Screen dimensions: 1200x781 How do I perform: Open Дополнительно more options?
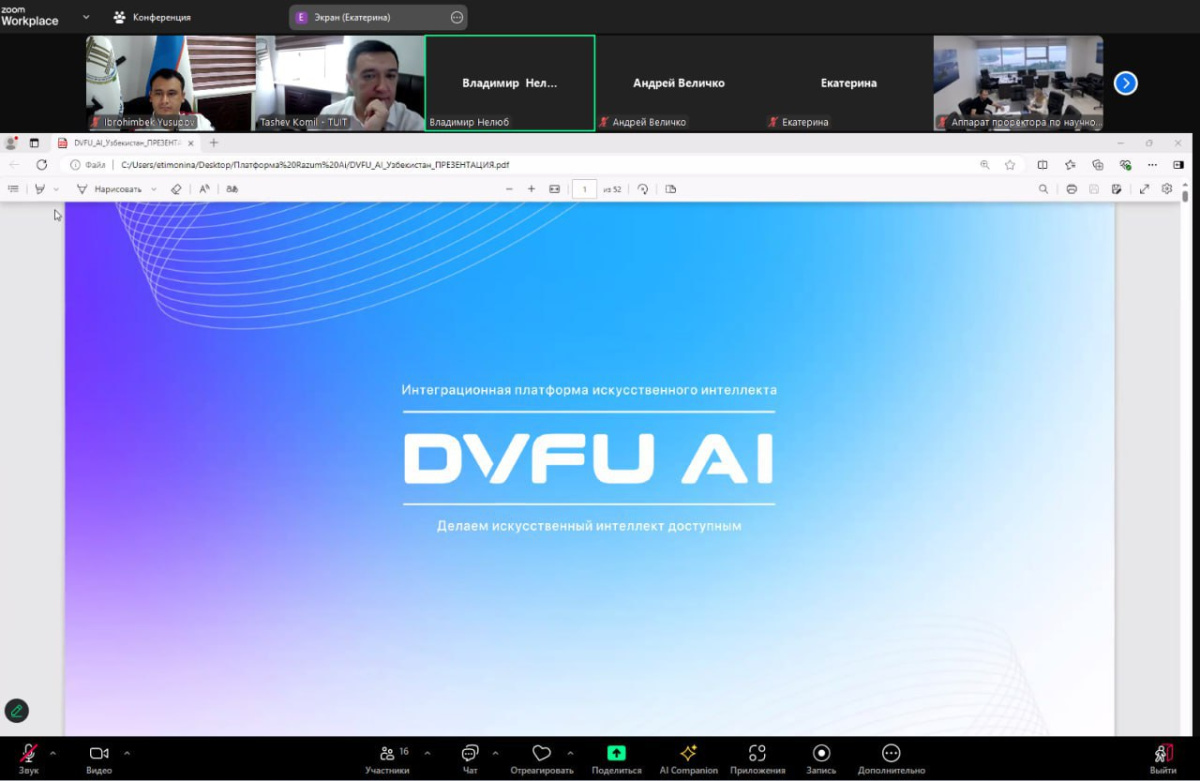tap(891, 759)
